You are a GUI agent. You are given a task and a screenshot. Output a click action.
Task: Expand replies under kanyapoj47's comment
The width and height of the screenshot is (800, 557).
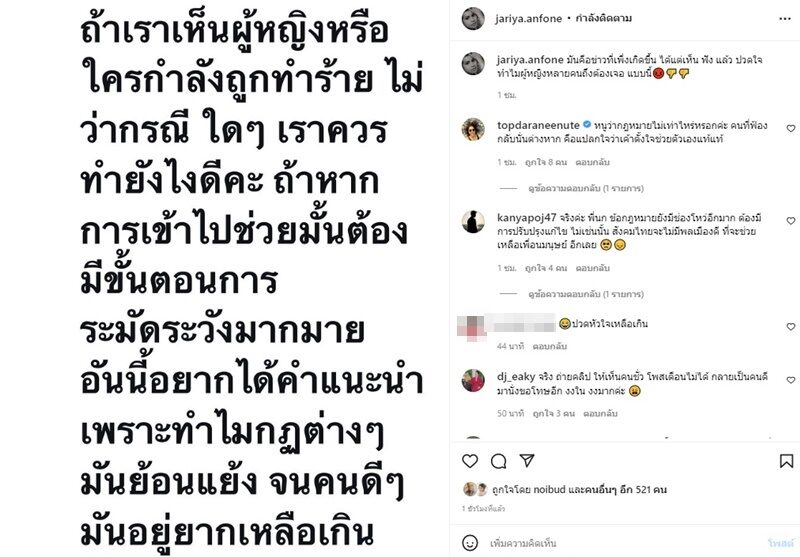pos(586,294)
